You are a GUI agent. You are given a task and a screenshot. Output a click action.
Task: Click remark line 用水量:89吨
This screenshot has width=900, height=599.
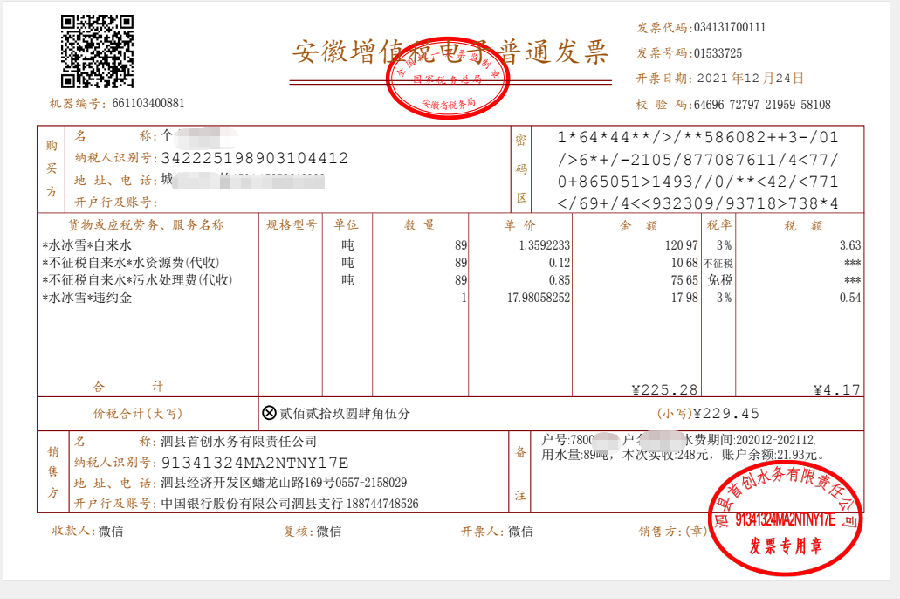575,455
